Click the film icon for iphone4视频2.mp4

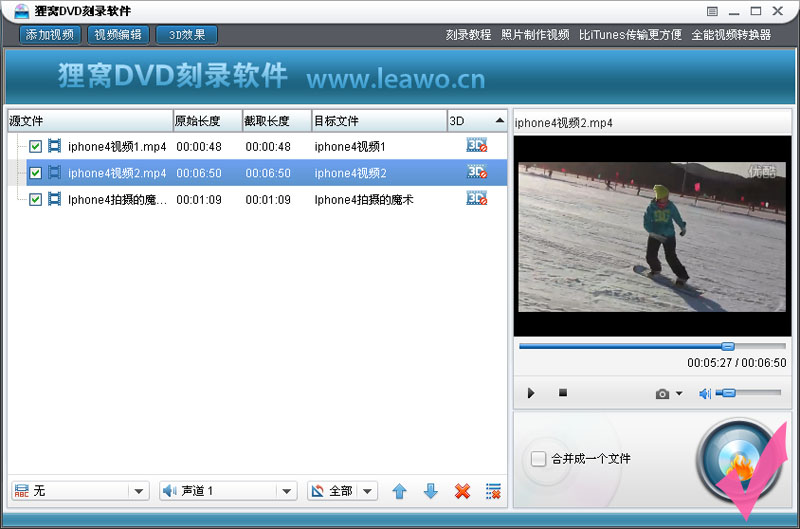(x=54, y=173)
